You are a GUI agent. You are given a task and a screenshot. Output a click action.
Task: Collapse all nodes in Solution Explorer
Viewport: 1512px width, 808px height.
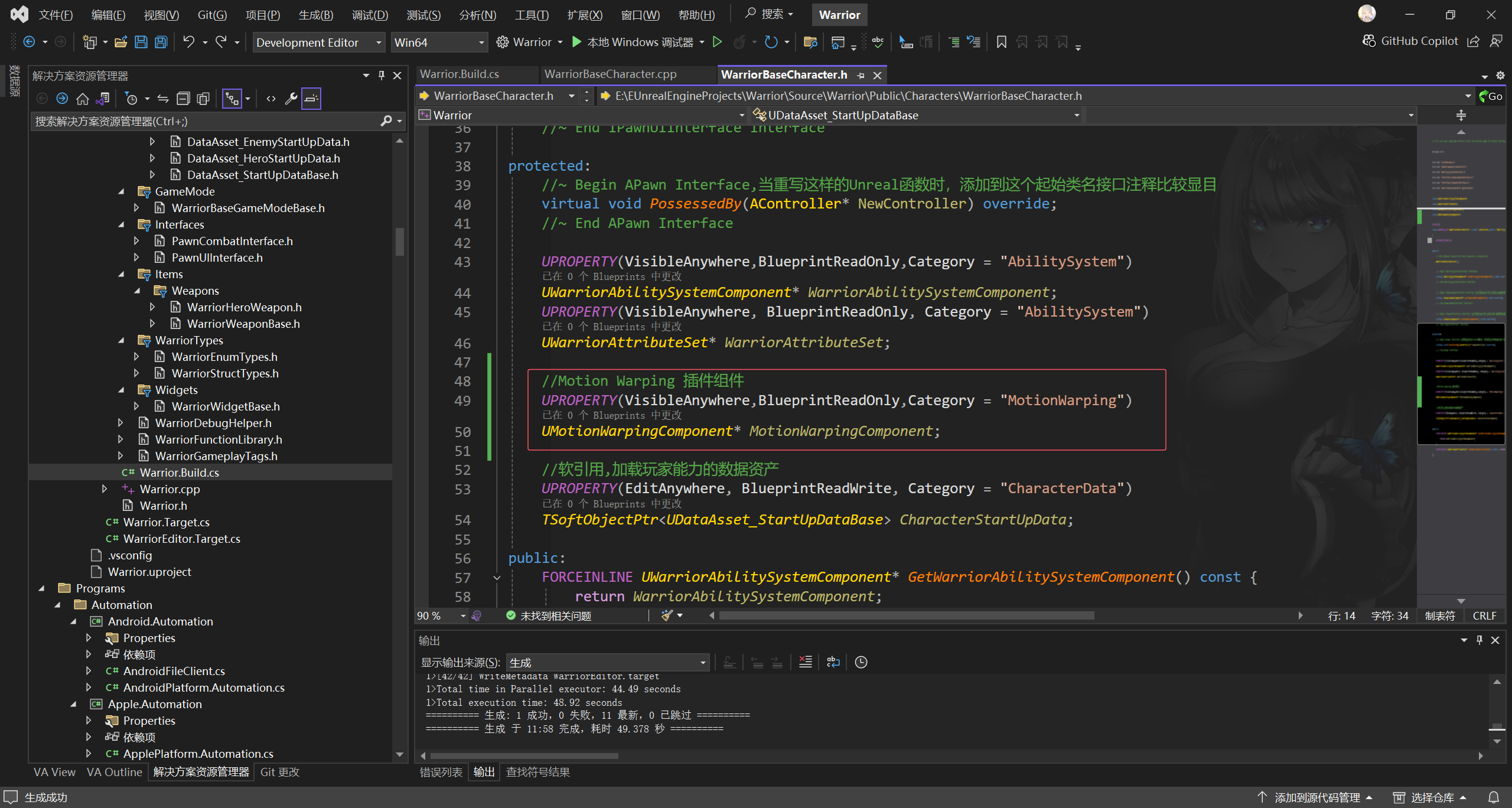pos(184,99)
